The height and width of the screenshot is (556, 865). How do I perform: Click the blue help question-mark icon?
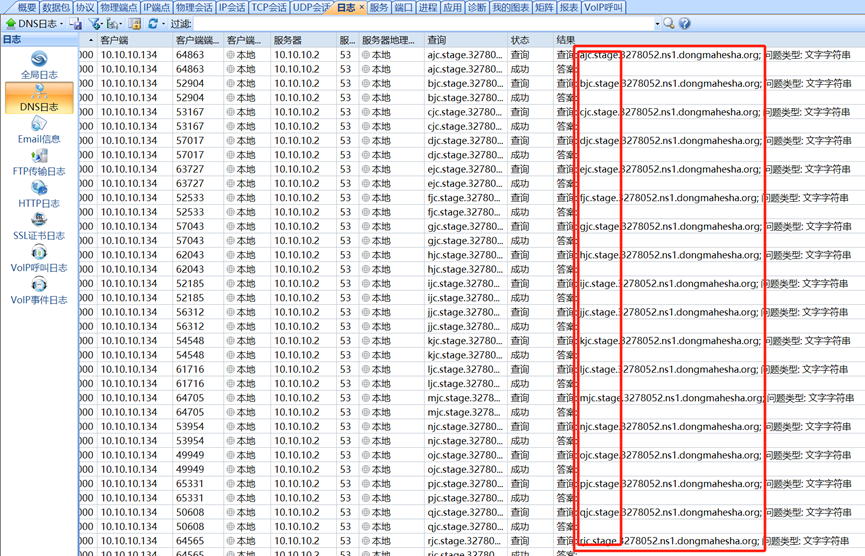685,24
